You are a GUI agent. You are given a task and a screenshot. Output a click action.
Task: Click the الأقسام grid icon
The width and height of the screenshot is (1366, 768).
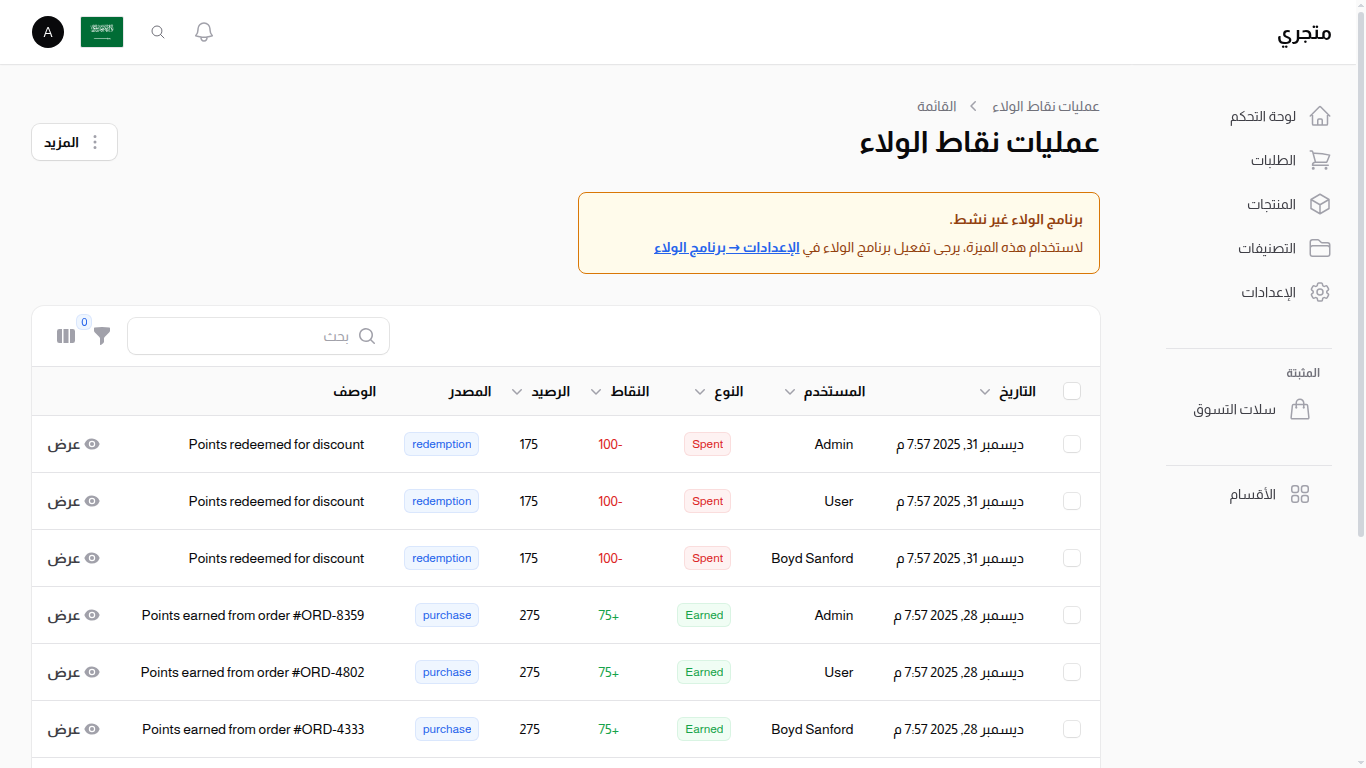tap(1300, 493)
